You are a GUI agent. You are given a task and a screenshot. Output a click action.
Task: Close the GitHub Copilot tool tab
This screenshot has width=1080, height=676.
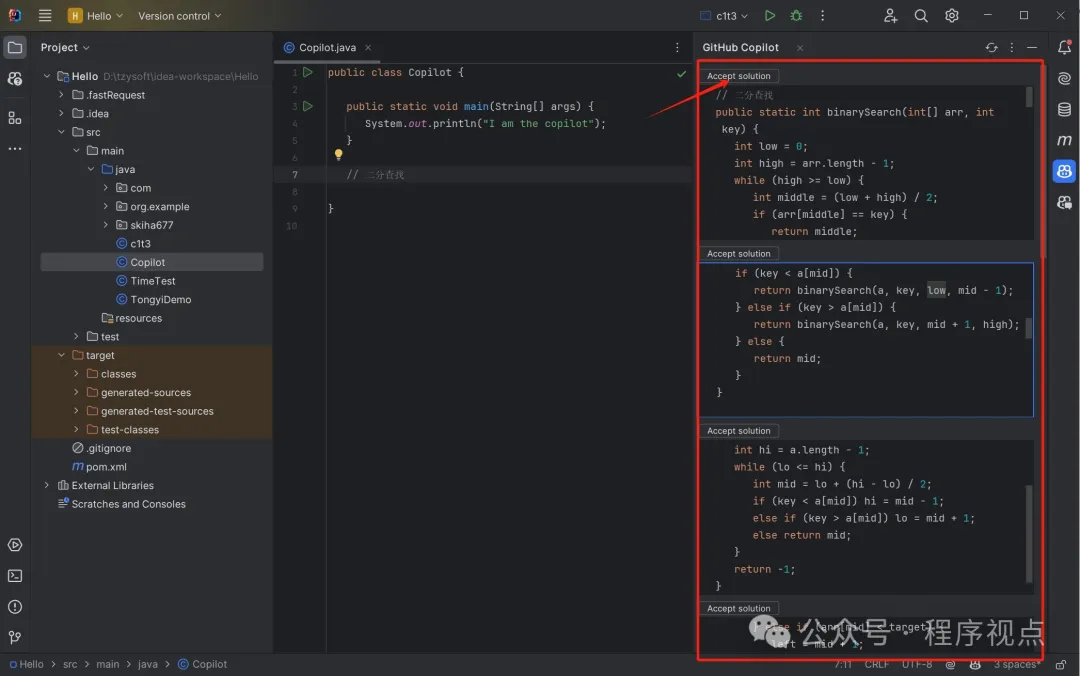[x=800, y=48]
